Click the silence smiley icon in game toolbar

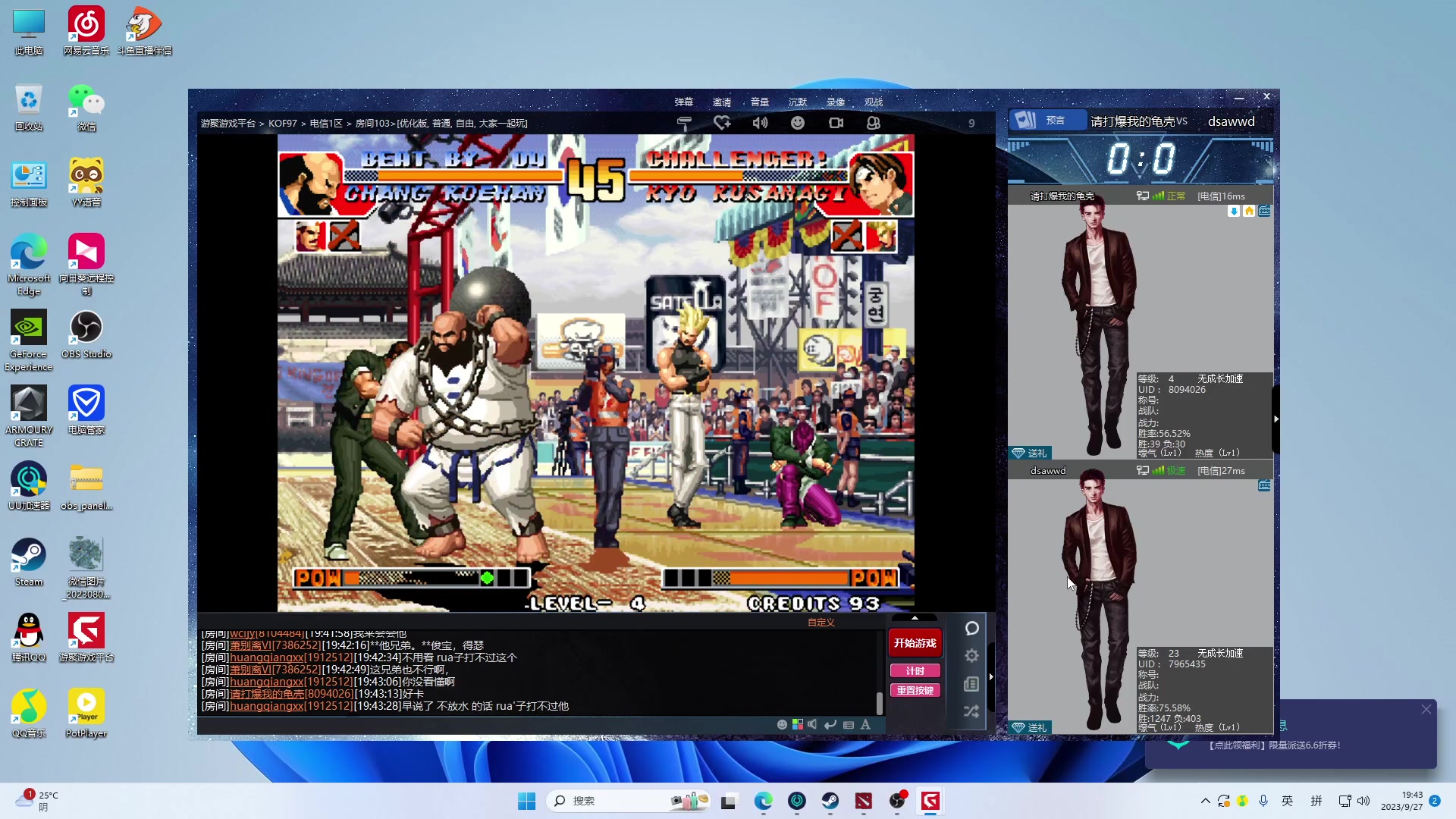[798, 123]
